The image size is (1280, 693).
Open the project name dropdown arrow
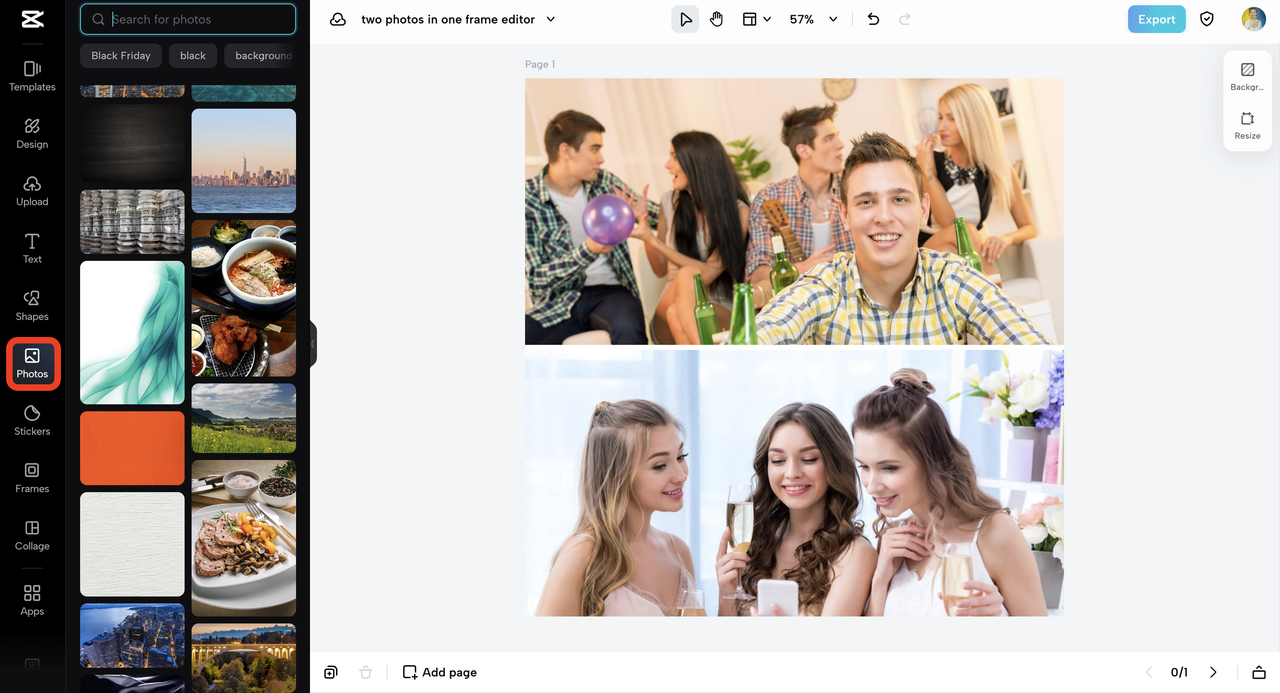(550, 19)
